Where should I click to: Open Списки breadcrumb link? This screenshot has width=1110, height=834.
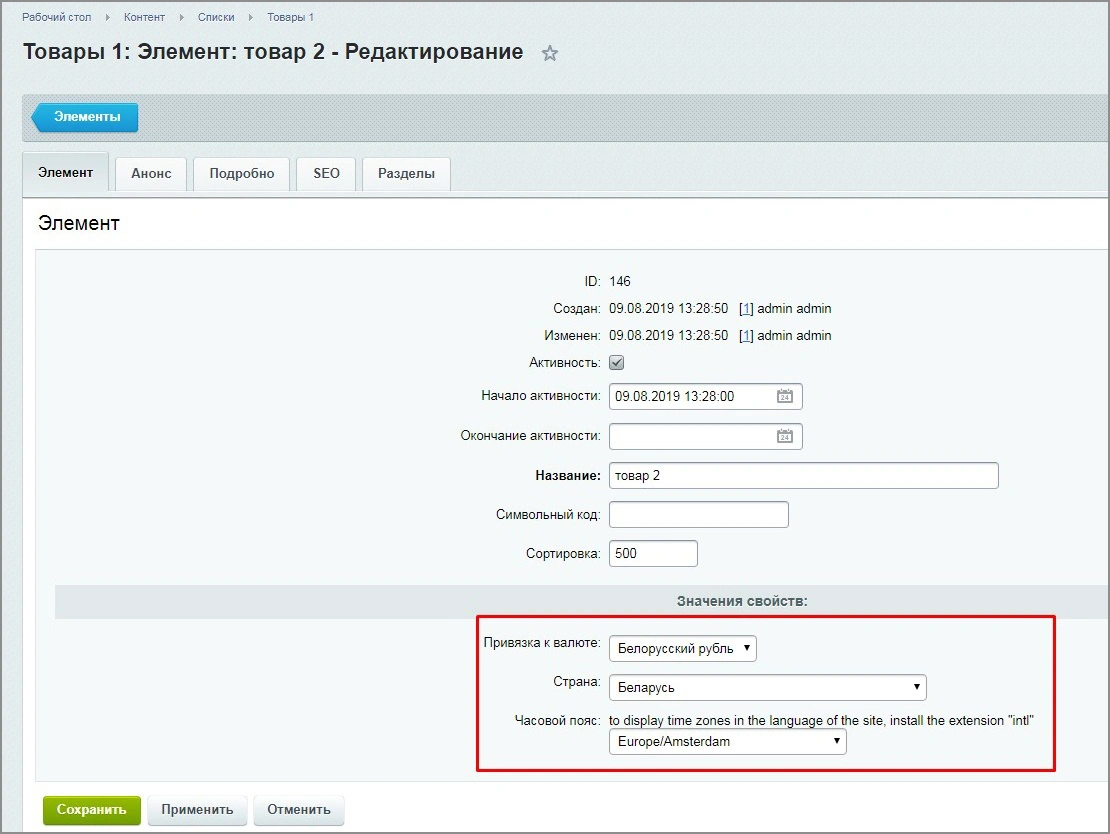pos(216,17)
